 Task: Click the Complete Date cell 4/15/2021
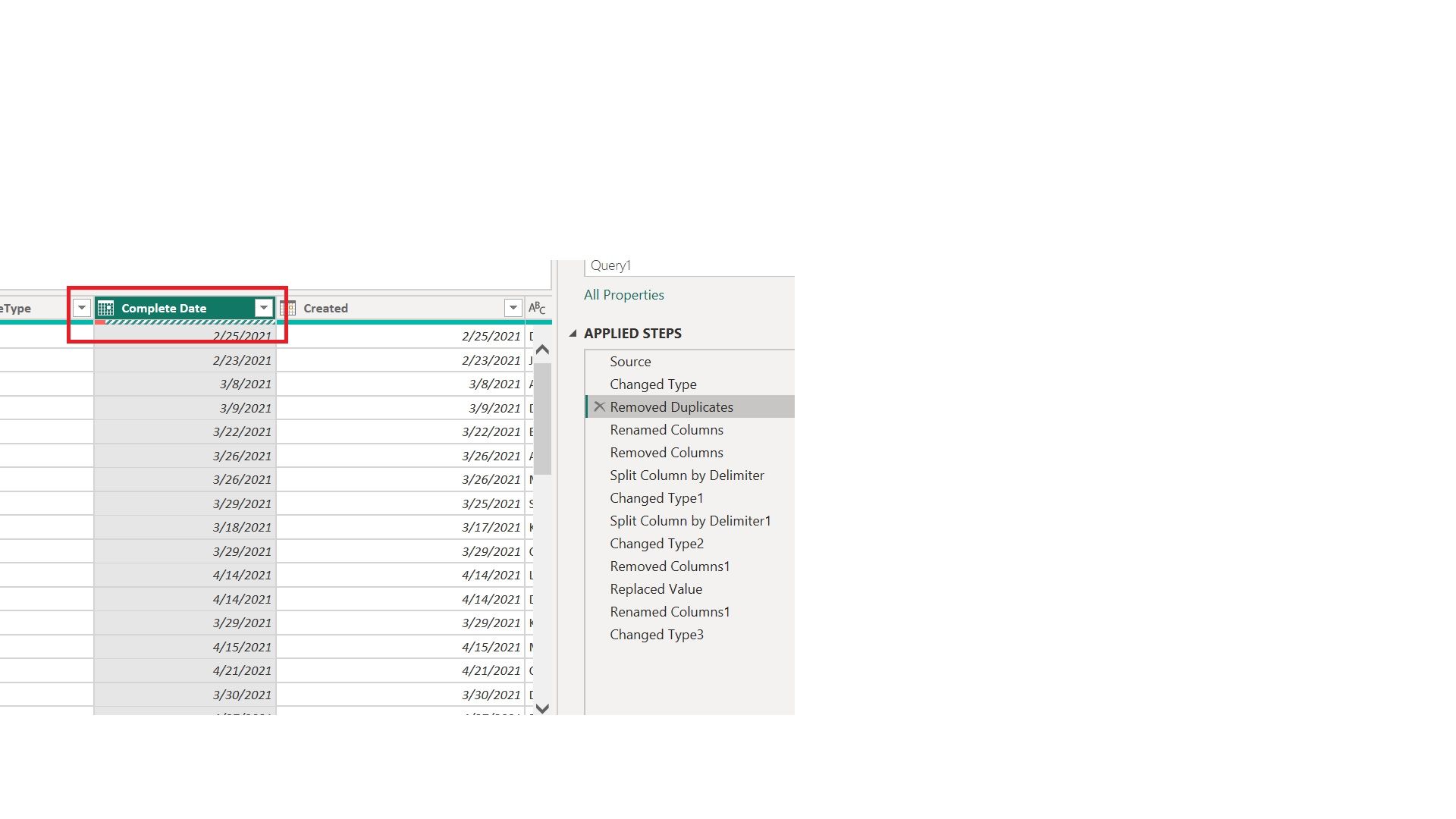[x=185, y=647]
